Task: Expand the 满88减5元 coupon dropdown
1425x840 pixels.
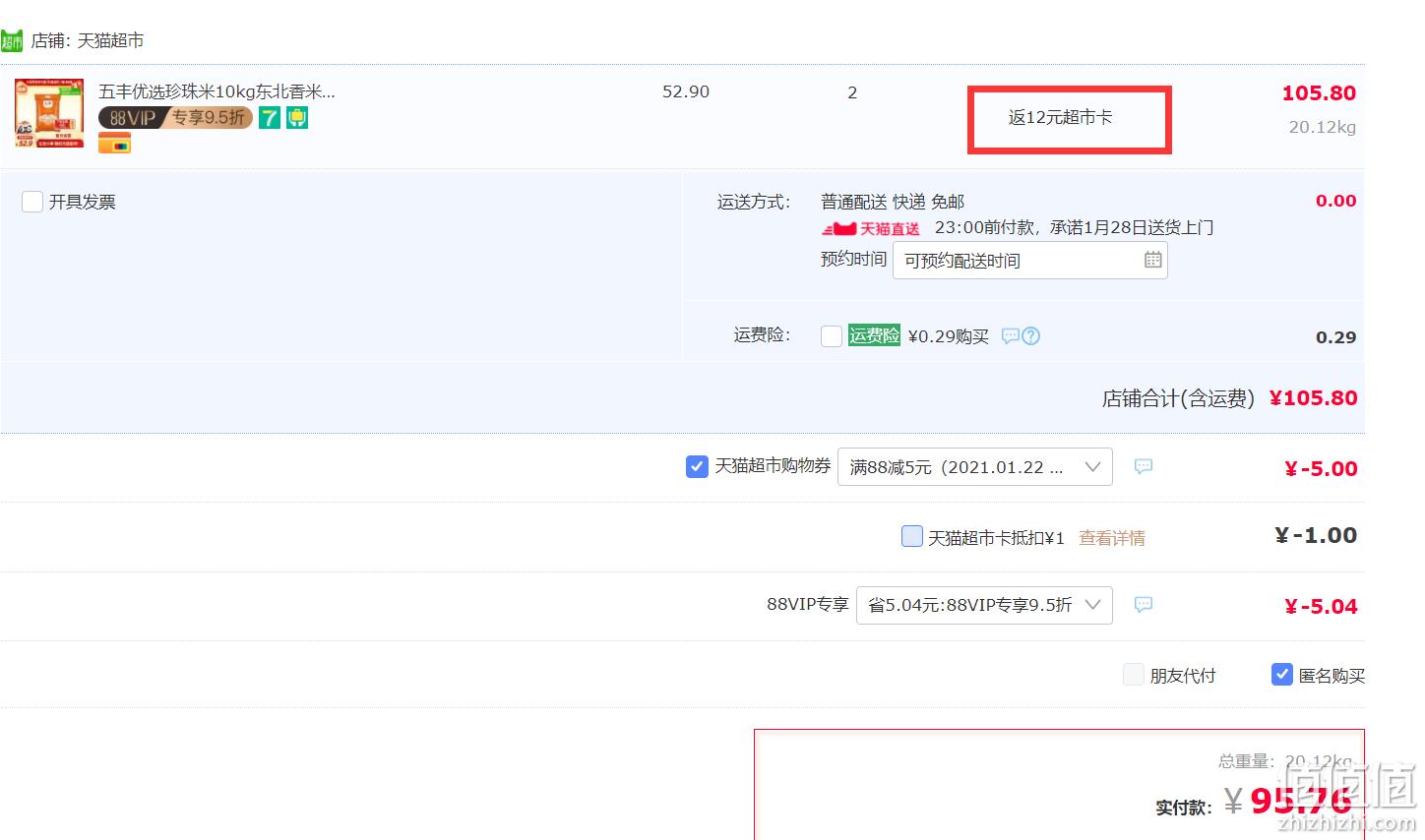Action: click(x=974, y=466)
